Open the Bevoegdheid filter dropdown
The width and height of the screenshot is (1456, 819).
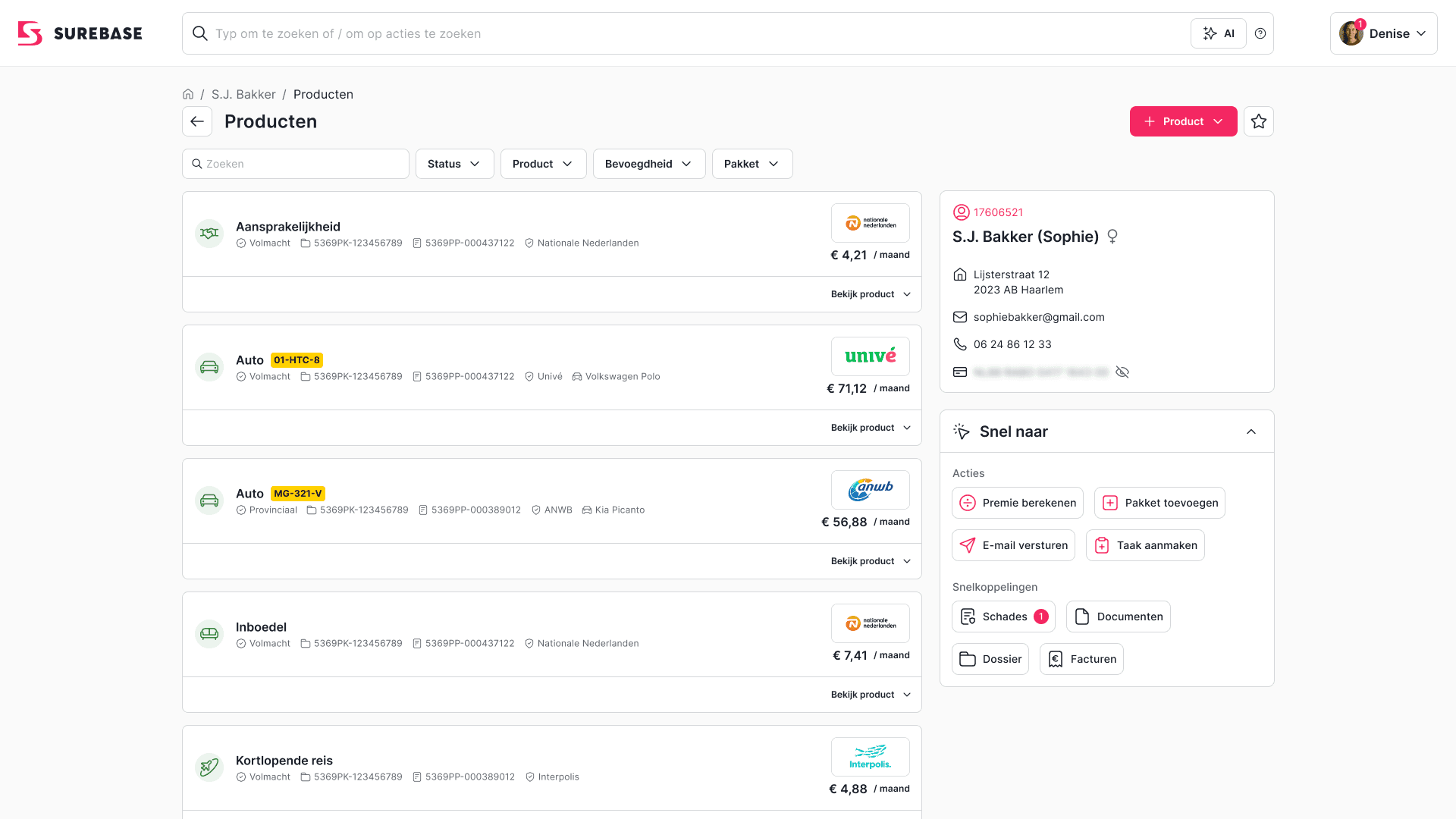(x=649, y=164)
